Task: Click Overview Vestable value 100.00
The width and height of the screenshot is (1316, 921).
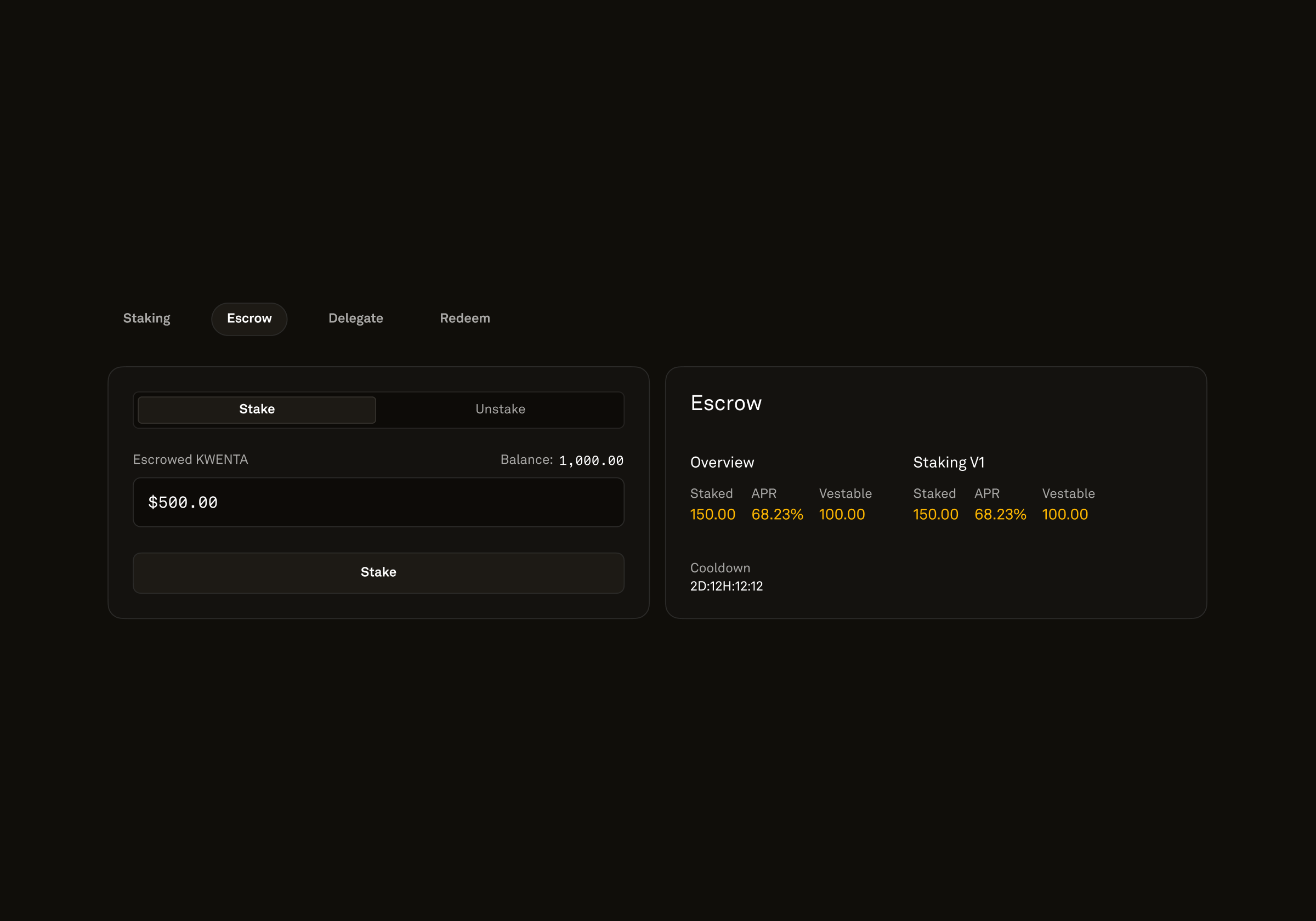Action: click(842, 514)
